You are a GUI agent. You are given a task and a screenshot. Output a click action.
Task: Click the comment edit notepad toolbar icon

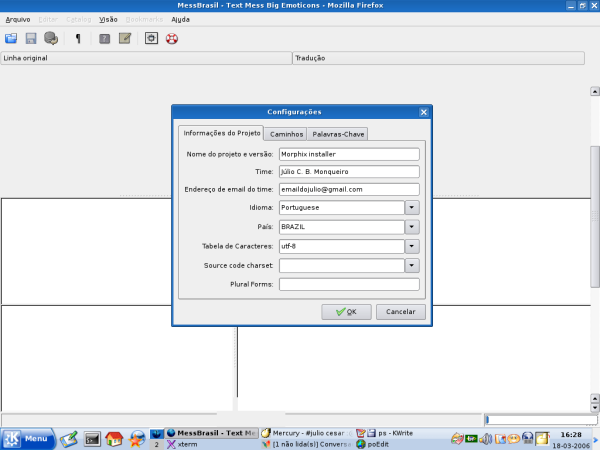point(125,38)
